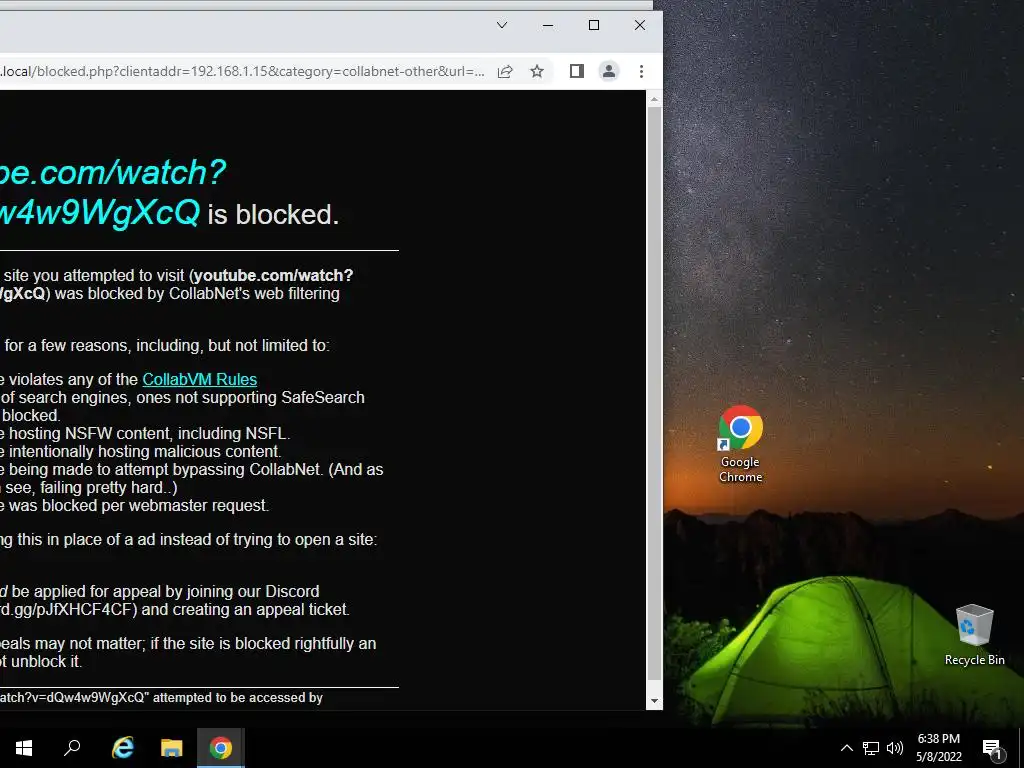Click bold 'youtube.com/watch?' text in paragraph
Screen dimensions: 1024x768
pos(273,276)
